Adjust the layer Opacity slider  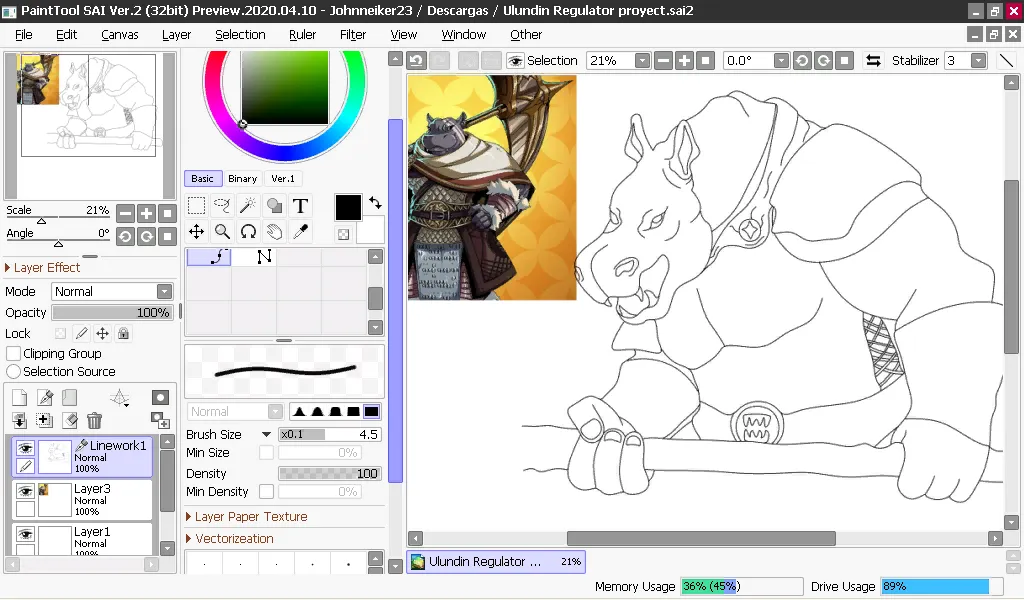click(112, 313)
